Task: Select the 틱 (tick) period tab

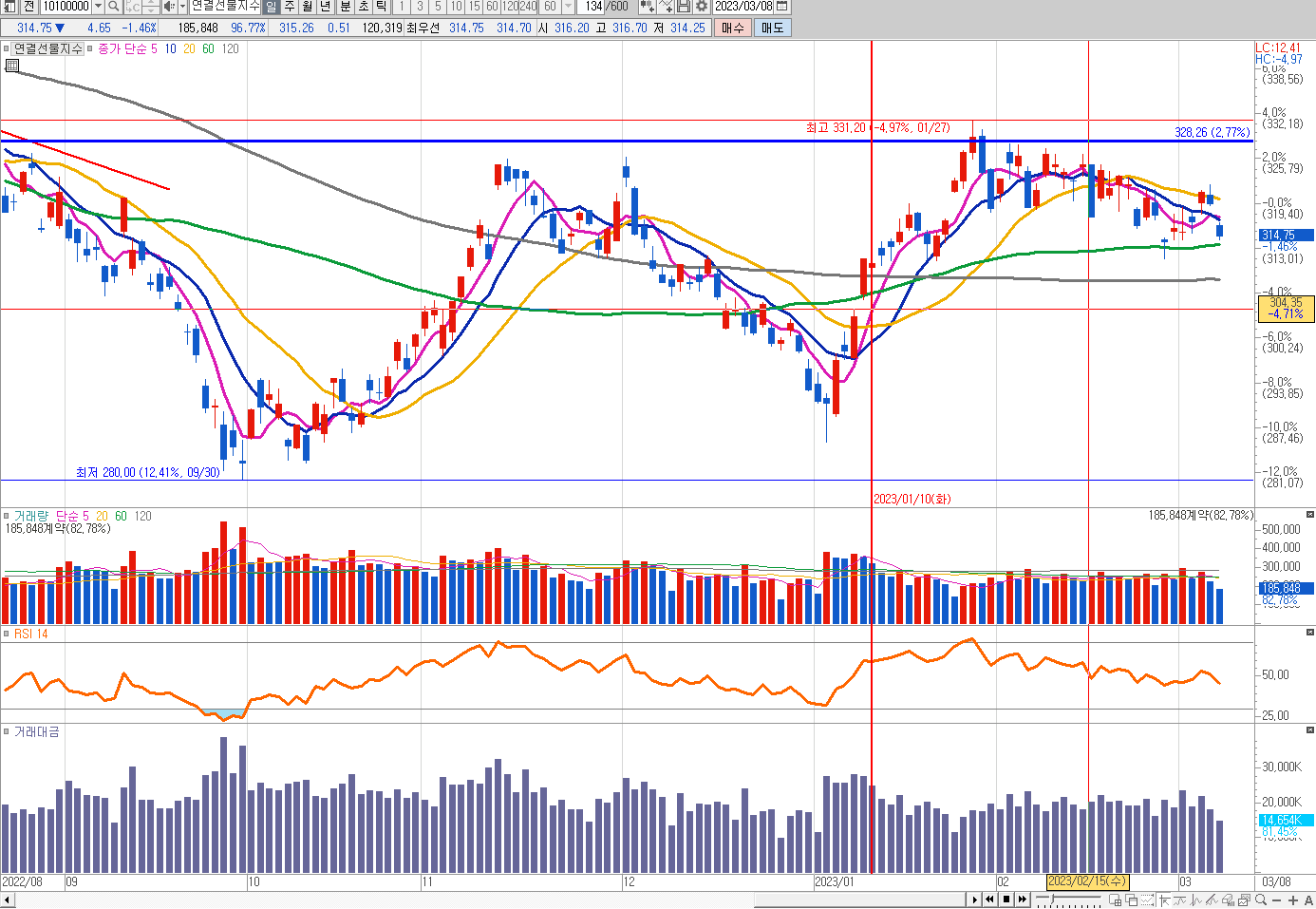Action: point(381,7)
